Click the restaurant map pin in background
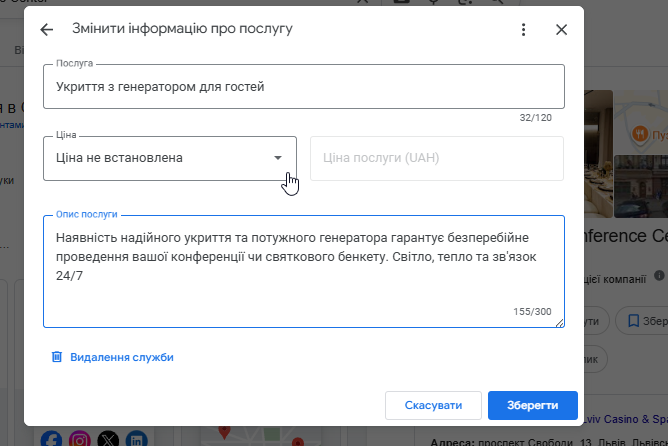The width and height of the screenshot is (668, 446). pos(639,135)
